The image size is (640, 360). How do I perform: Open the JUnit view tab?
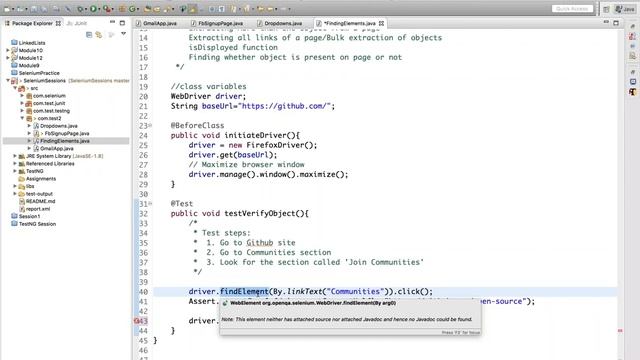pyautogui.click(x=77, y=23)
